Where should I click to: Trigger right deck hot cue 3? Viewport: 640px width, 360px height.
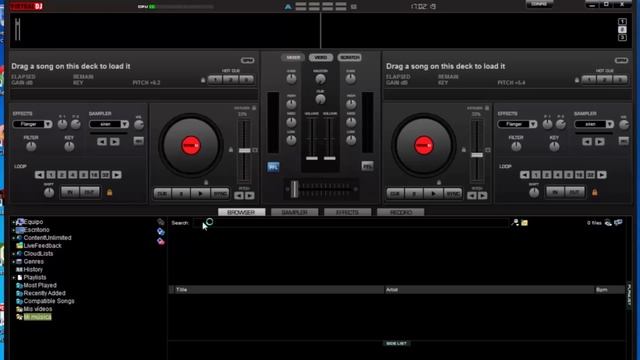coord(620,80)
